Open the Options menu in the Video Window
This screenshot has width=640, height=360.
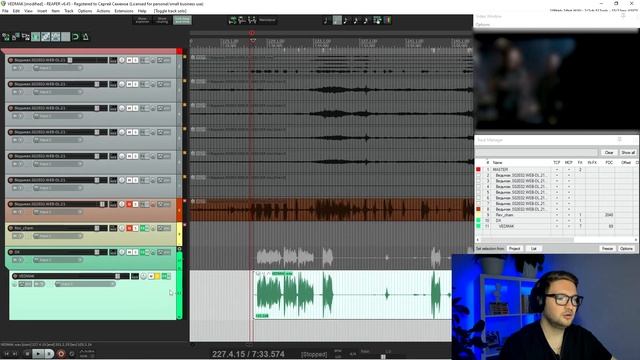[482, 24]
